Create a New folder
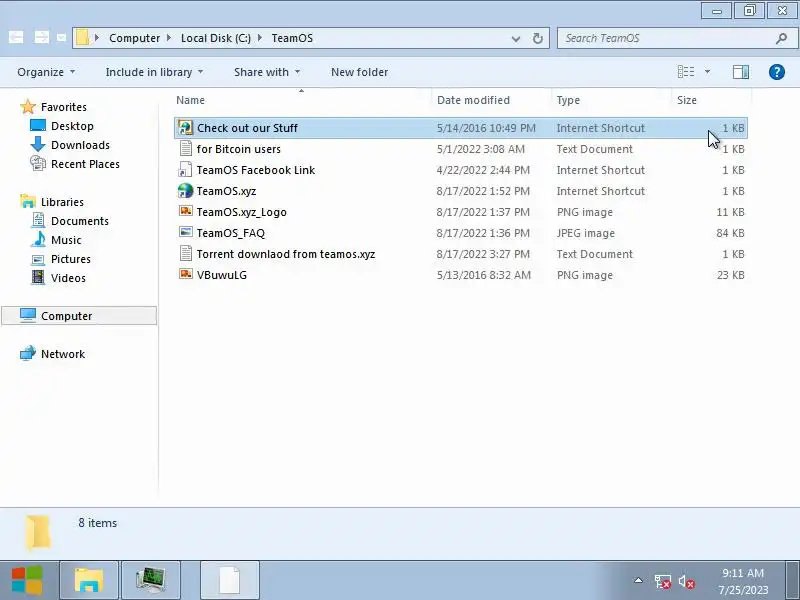Image resolution: width=800 pixels, height=600 pixels. pyautogui.click(x=359, y=72)
